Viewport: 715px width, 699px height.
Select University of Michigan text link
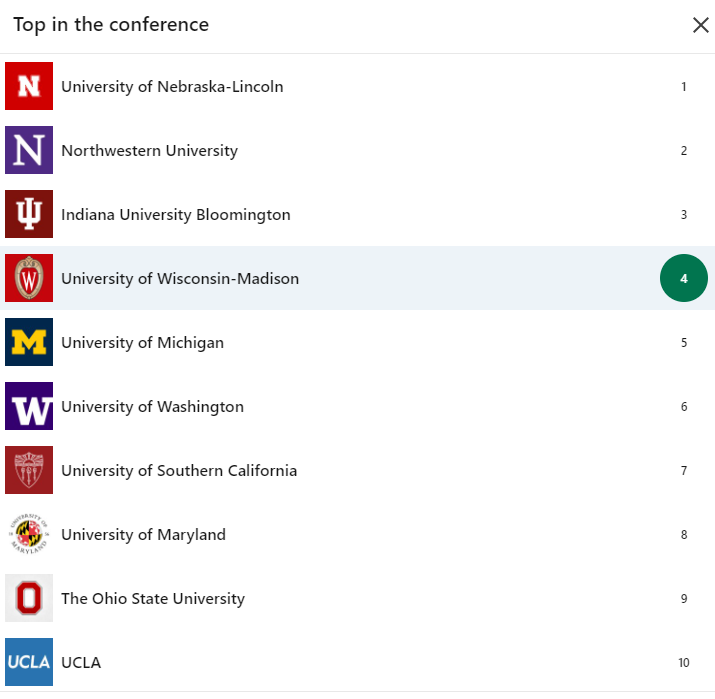click(142, 343)
